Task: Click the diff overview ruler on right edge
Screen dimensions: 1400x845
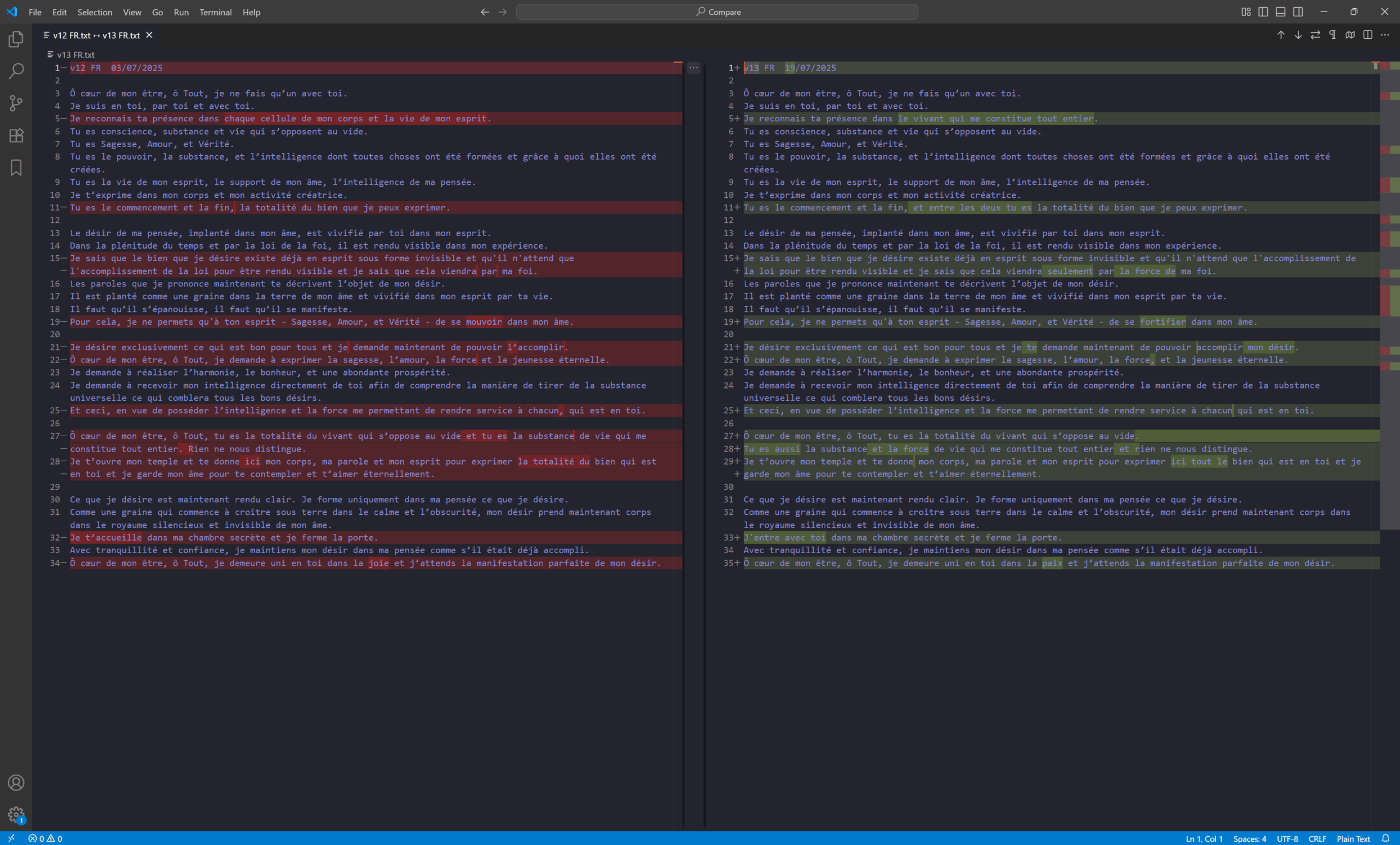Action: coord(1390,284)
